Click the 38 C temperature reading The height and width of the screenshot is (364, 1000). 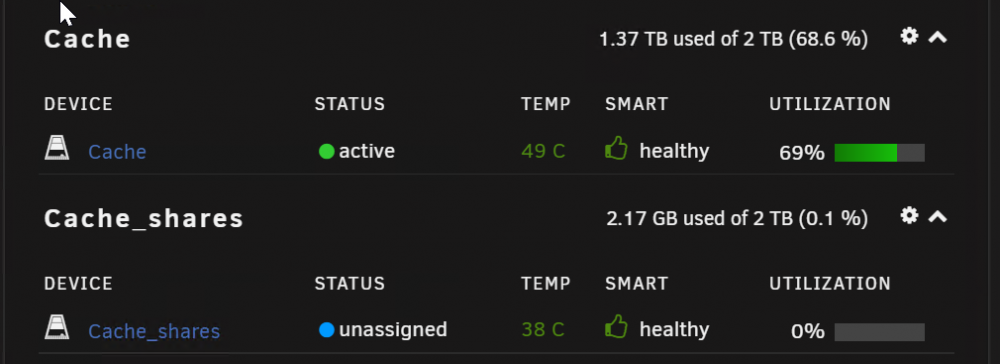pos(543,330)
